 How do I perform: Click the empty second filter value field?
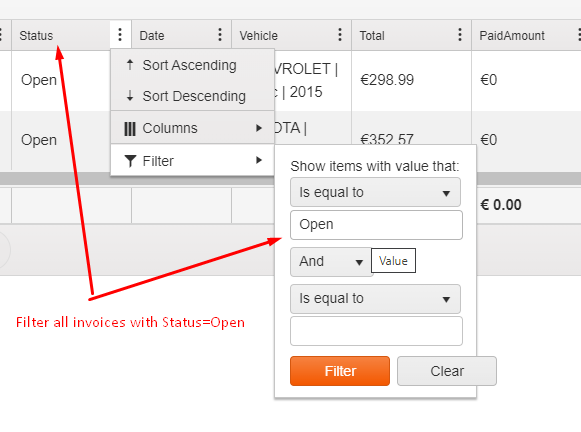tap(376, 331)
